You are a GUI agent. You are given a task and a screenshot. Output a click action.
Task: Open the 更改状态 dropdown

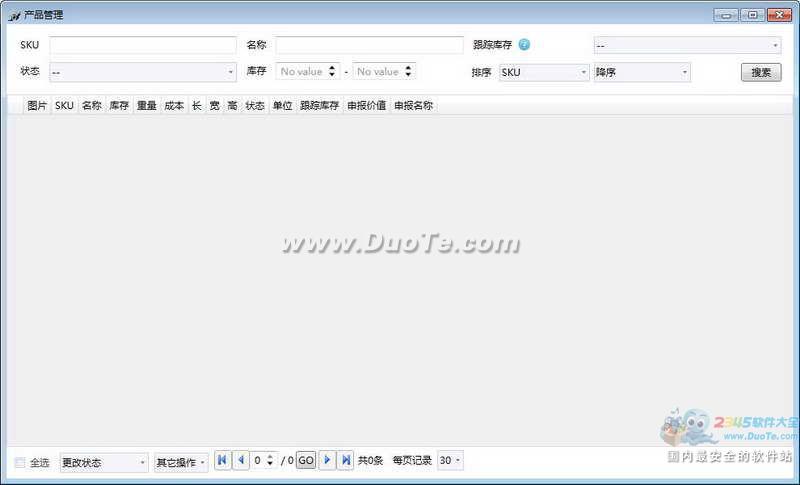103,462
